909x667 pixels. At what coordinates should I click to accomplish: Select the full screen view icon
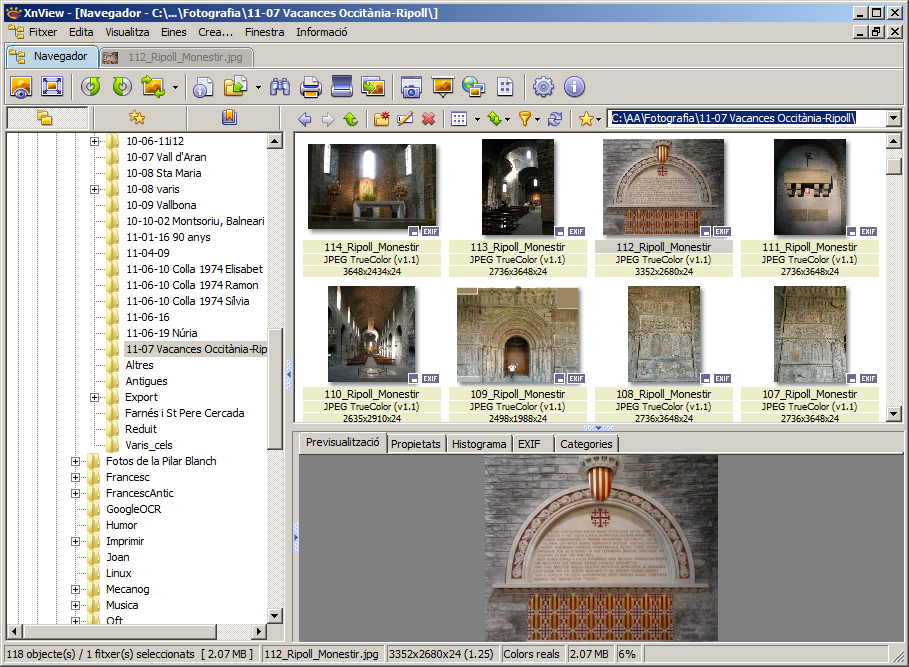click(x=52, y=87)
